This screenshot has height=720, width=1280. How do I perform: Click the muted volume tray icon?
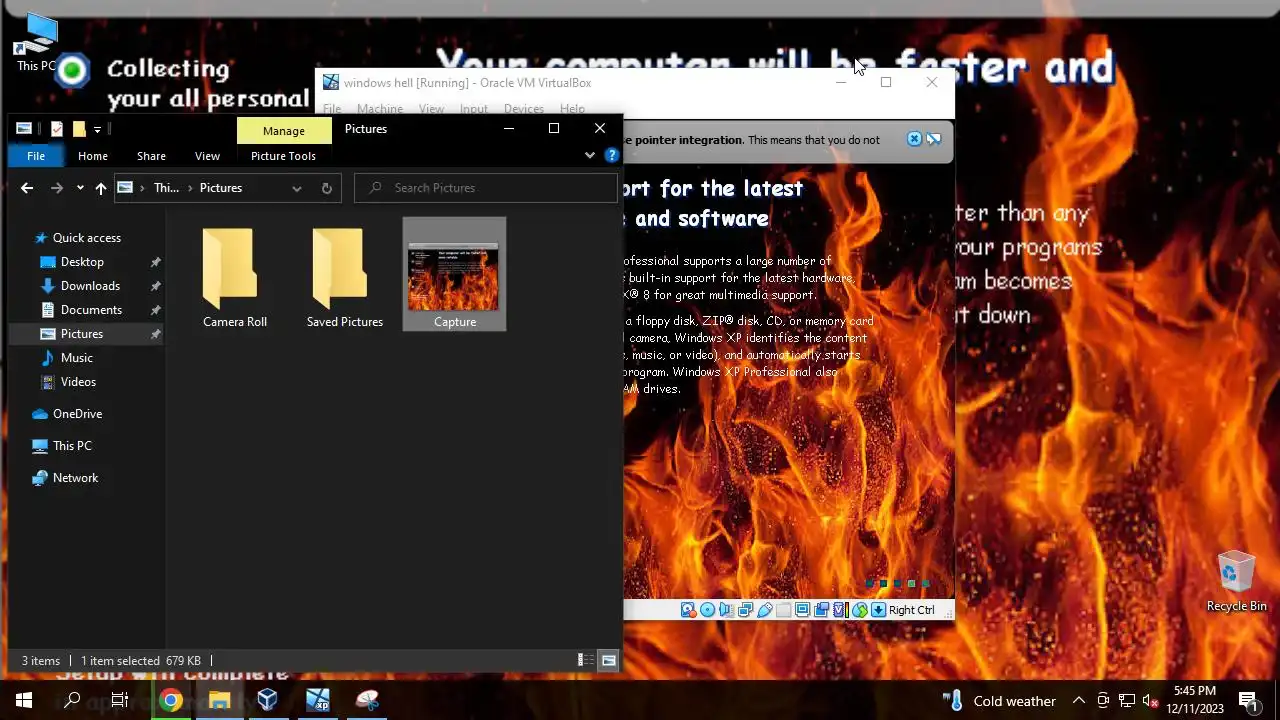coord(1151,700)
